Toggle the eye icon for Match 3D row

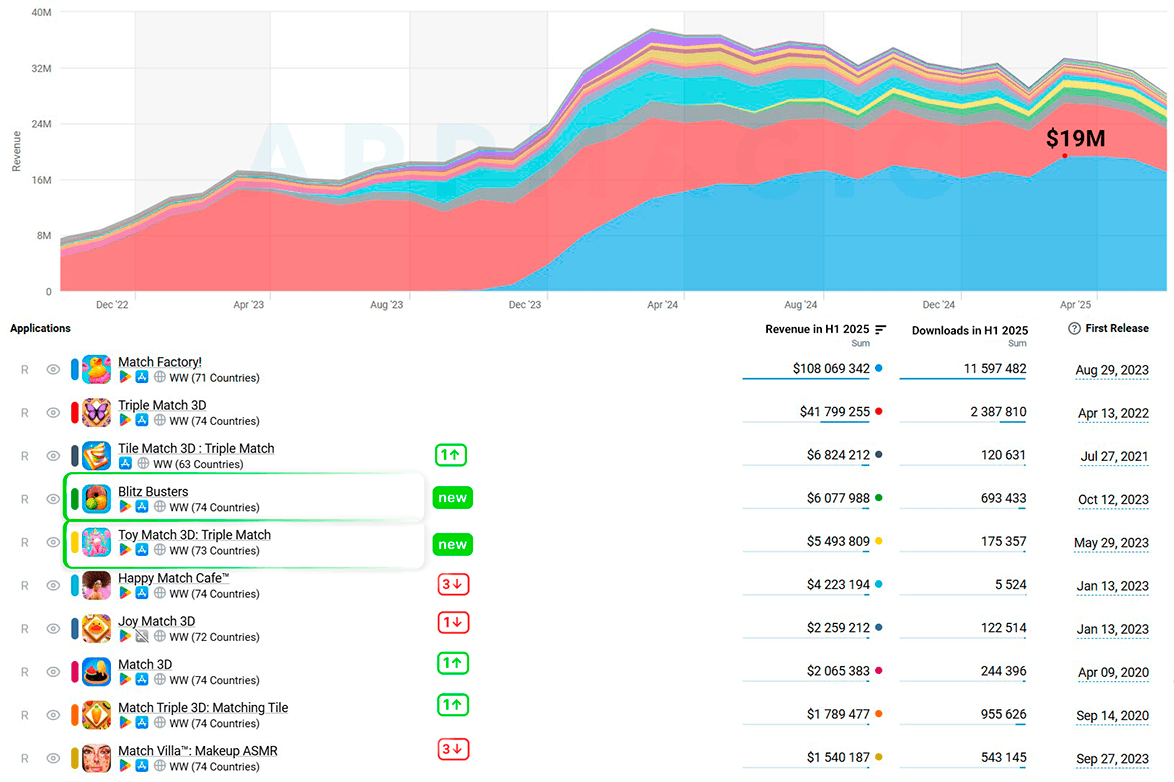coord(53,672)
